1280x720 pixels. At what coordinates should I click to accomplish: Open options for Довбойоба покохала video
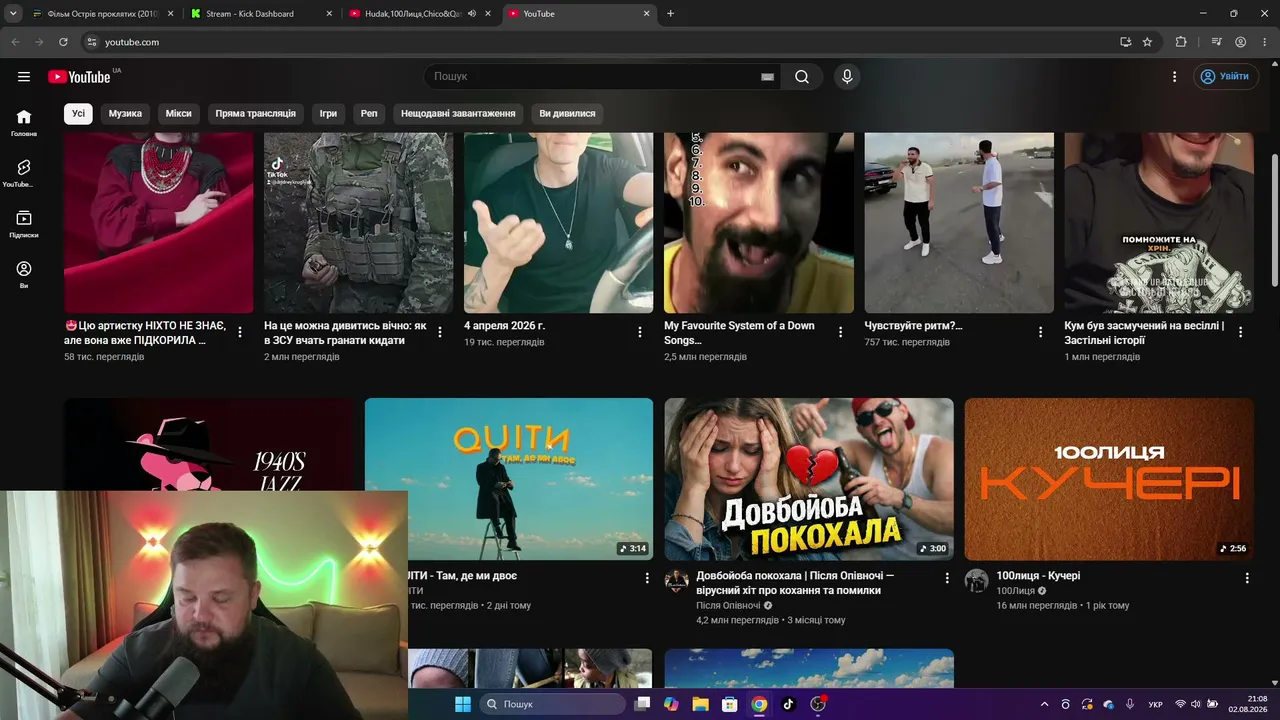(947, 578)
